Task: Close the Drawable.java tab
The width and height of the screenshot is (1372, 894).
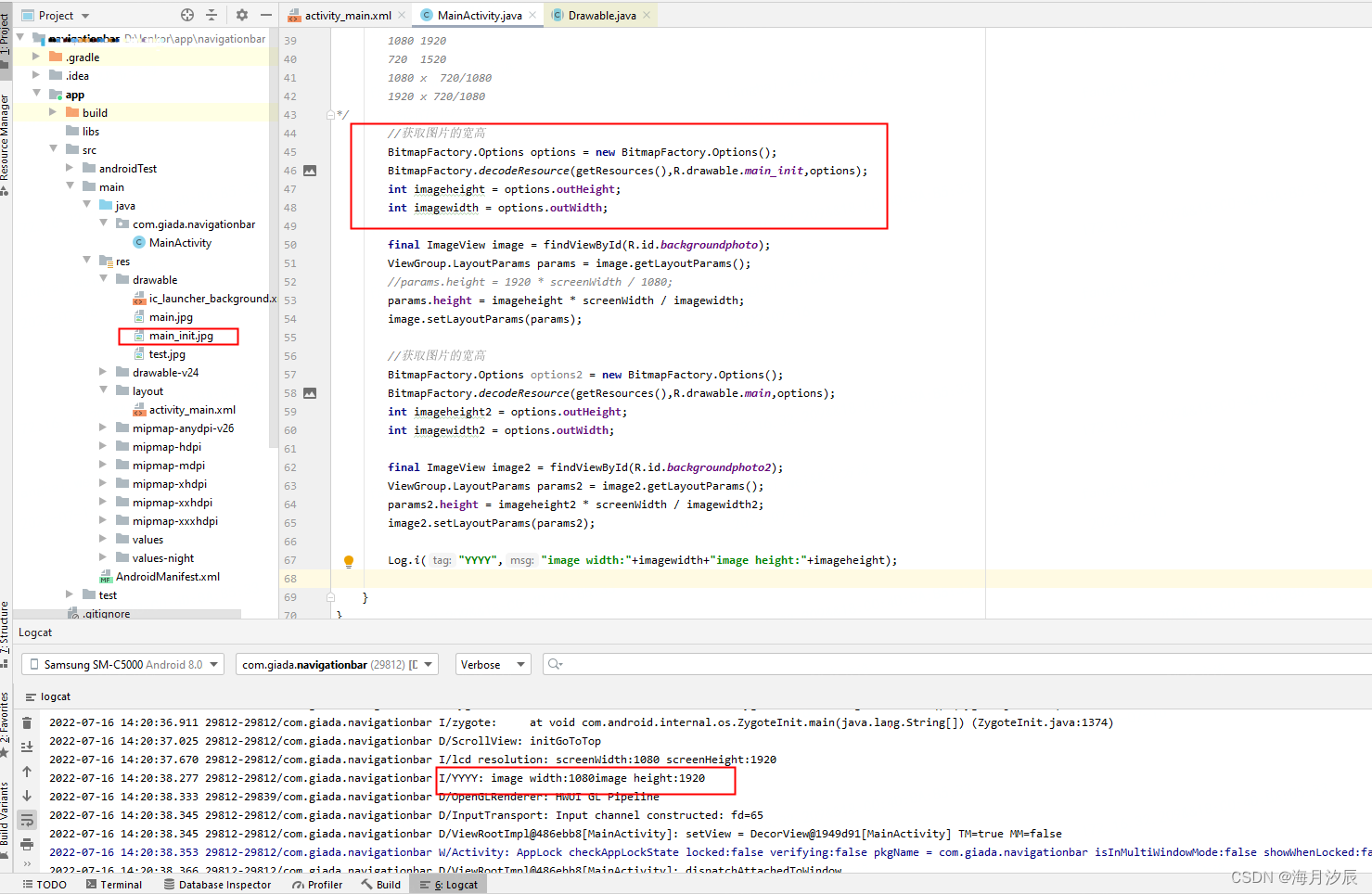Action: click(x=647, y=15)
